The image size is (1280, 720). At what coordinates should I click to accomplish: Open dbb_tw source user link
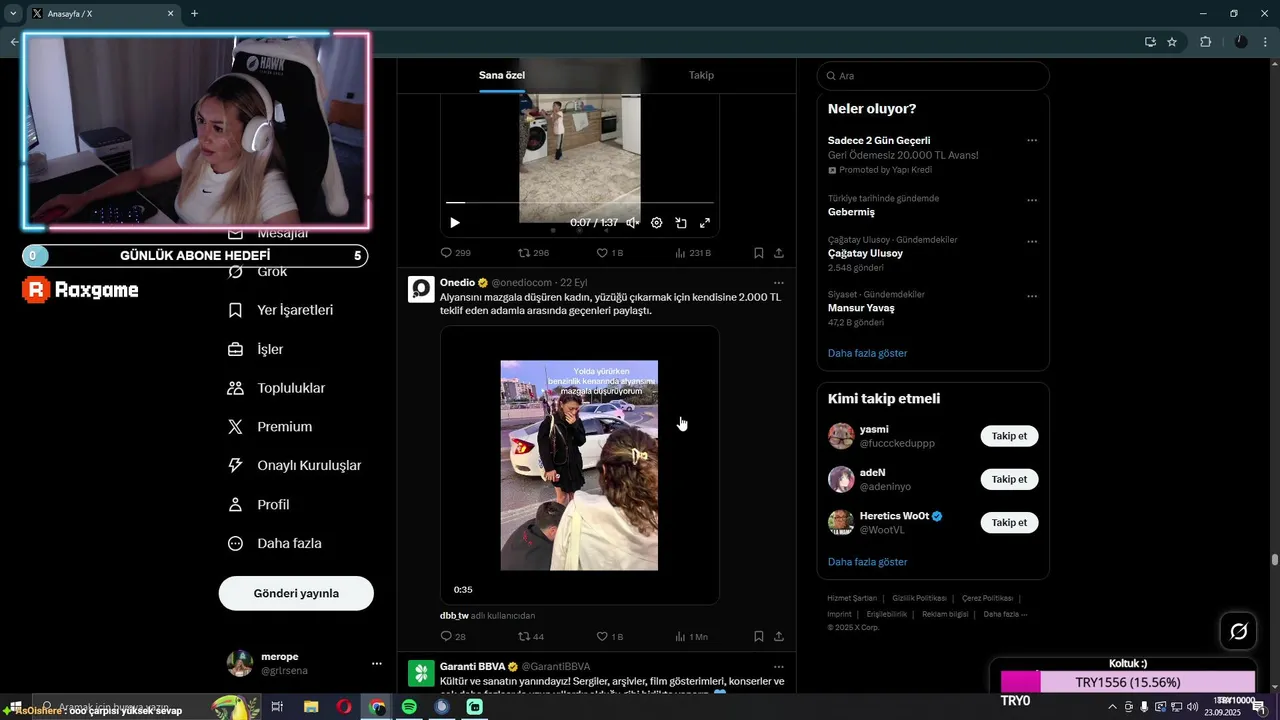tap(454, 615)
